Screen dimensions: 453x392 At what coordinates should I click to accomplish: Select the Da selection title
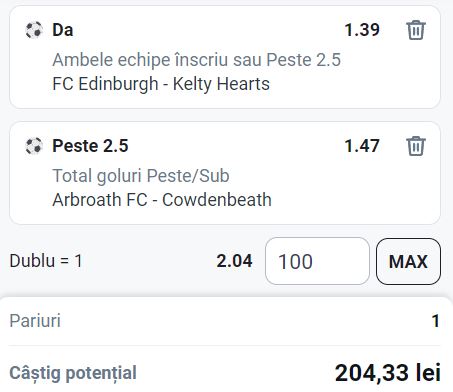[x=63, y=30]
